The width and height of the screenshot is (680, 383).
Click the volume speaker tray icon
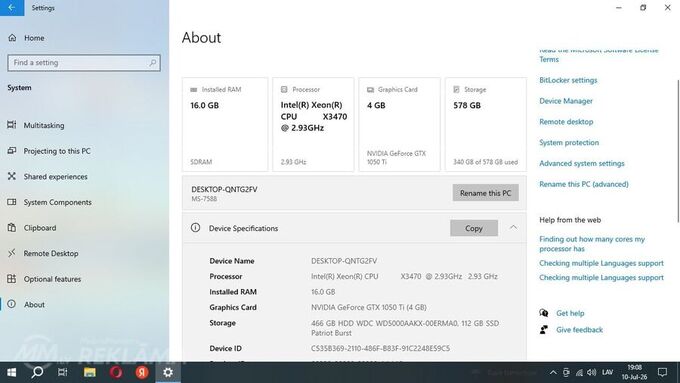pyautogui.click(x=592, y=373)
